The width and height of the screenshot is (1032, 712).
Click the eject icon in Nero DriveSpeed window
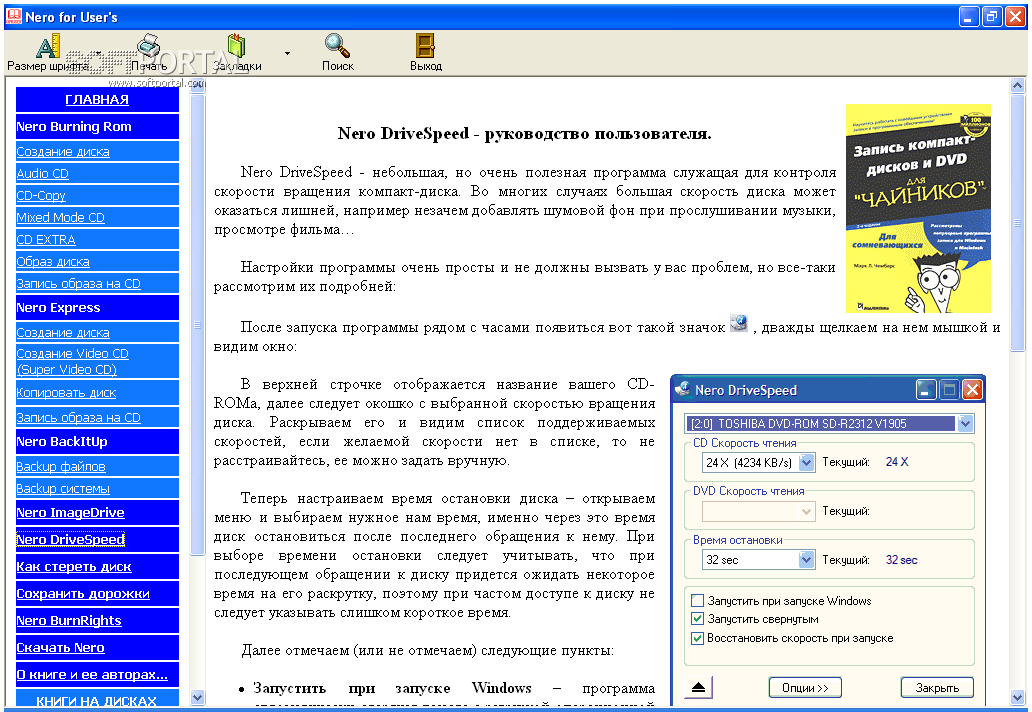click(x=699, y=688)
